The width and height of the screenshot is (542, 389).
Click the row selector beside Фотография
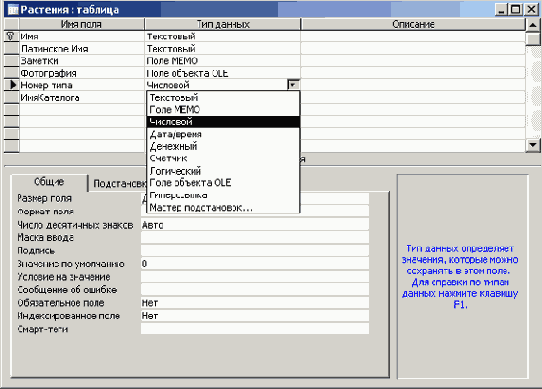click(x=11, y=73)
